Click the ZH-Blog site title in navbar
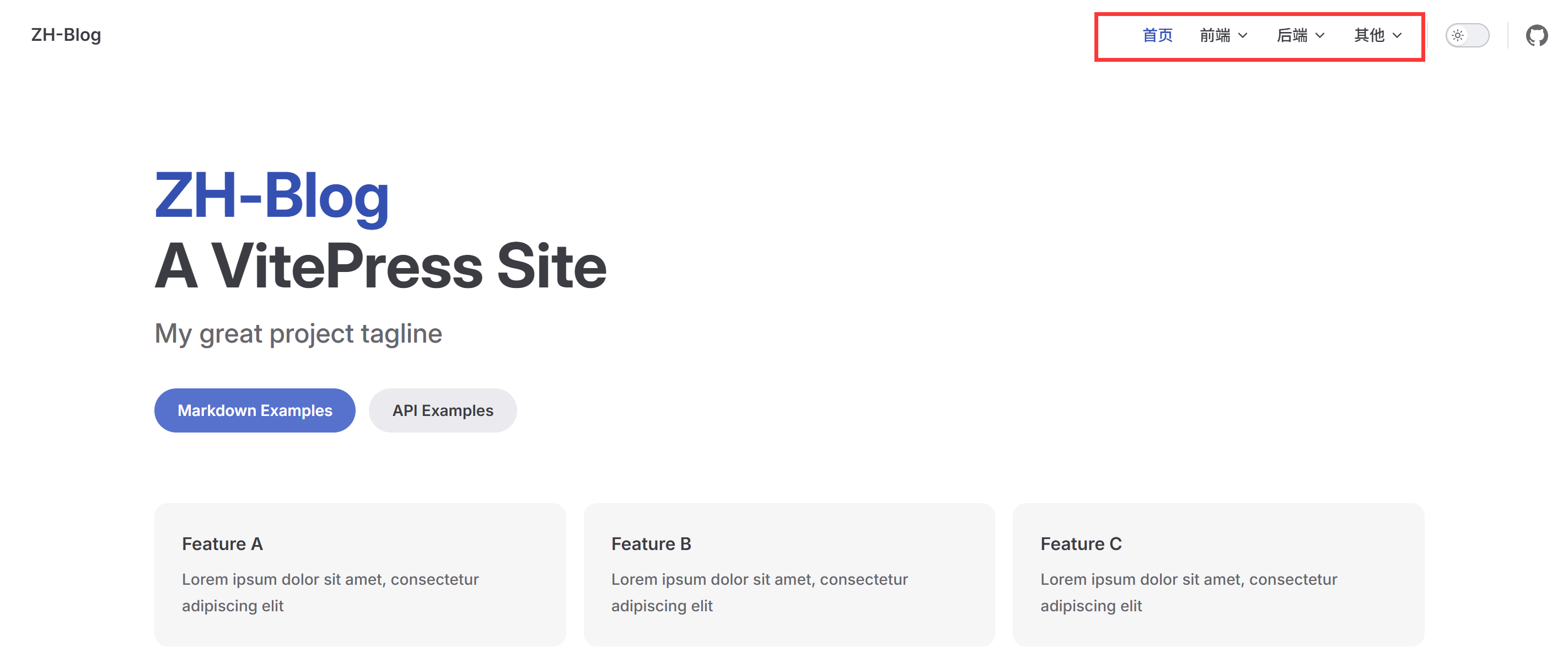Viewport: 1568px width, 667px height. tap(66, 35)
